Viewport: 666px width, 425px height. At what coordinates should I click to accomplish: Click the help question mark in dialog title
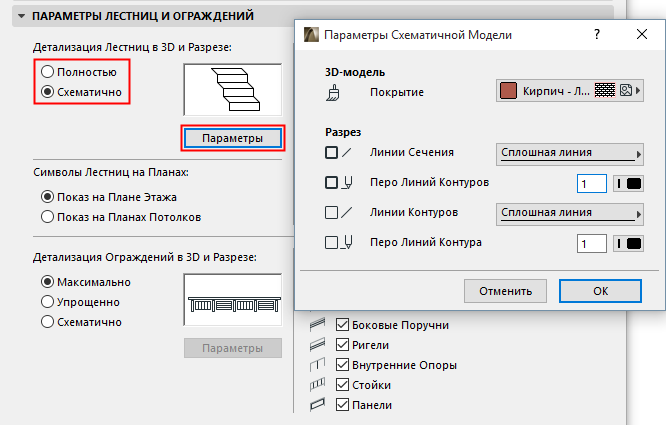596,35
